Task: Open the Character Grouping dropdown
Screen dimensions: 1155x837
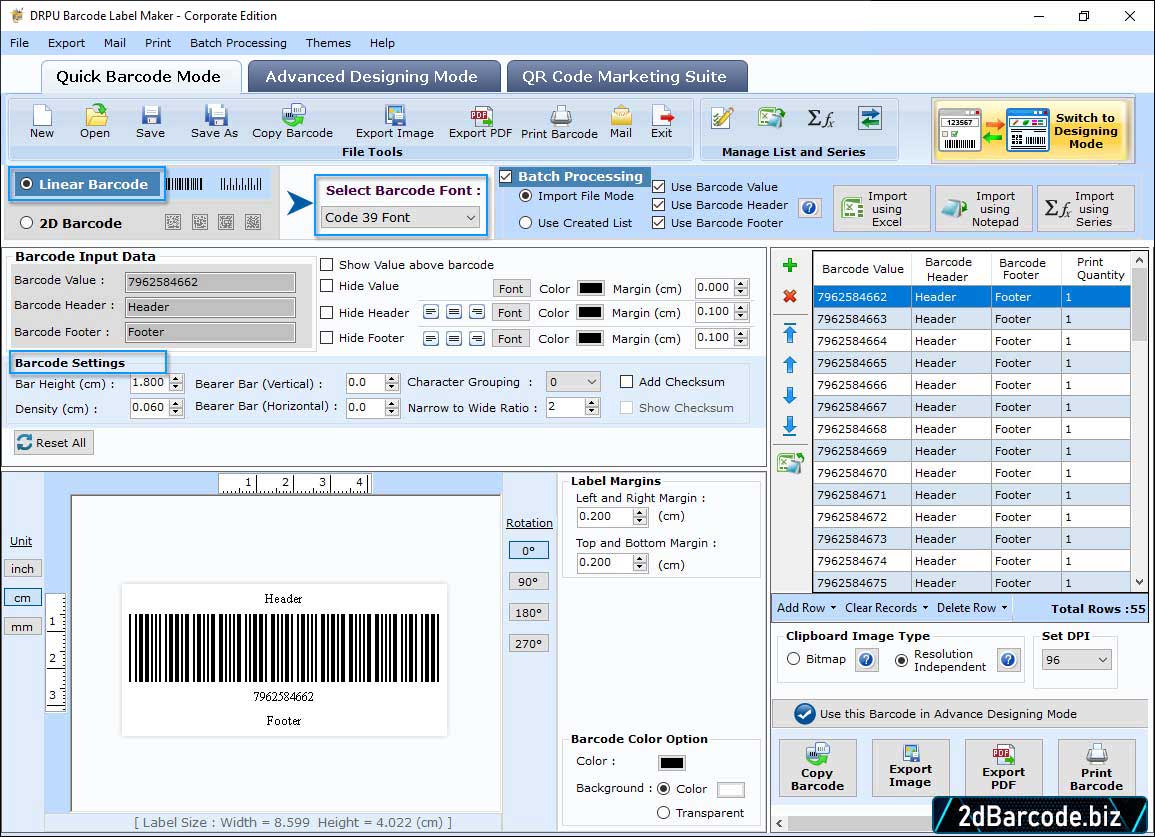Action: click(x=573, y=382)
